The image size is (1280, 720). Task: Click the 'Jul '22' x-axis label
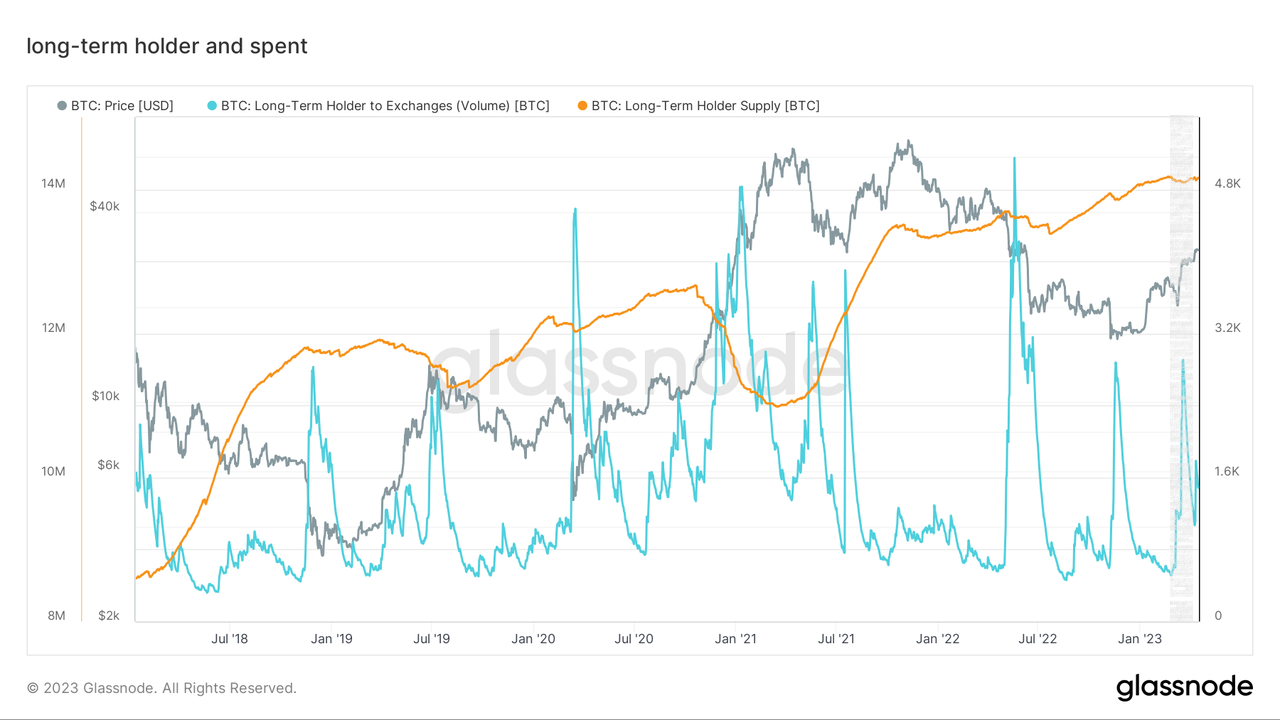click(1037, 638)
